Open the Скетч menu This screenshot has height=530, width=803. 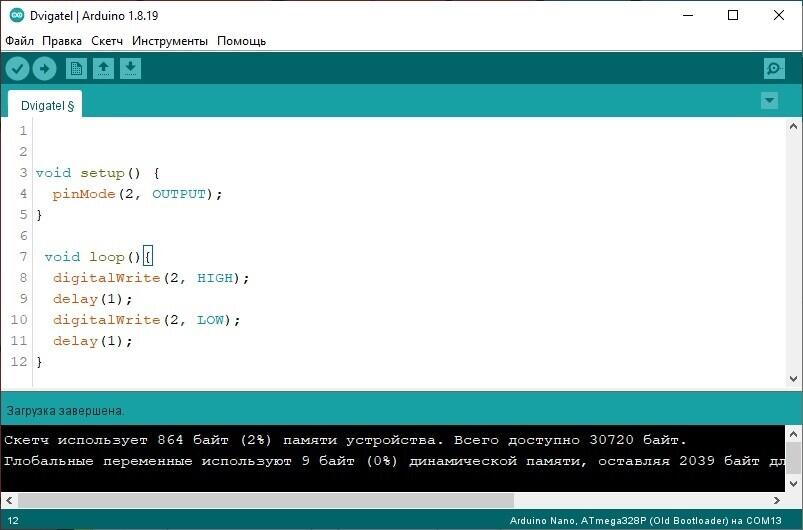point(107,41)
